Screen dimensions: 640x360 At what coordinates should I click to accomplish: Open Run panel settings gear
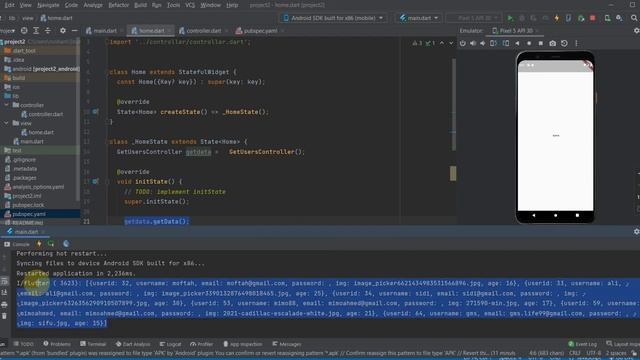[x=636, y=231]
